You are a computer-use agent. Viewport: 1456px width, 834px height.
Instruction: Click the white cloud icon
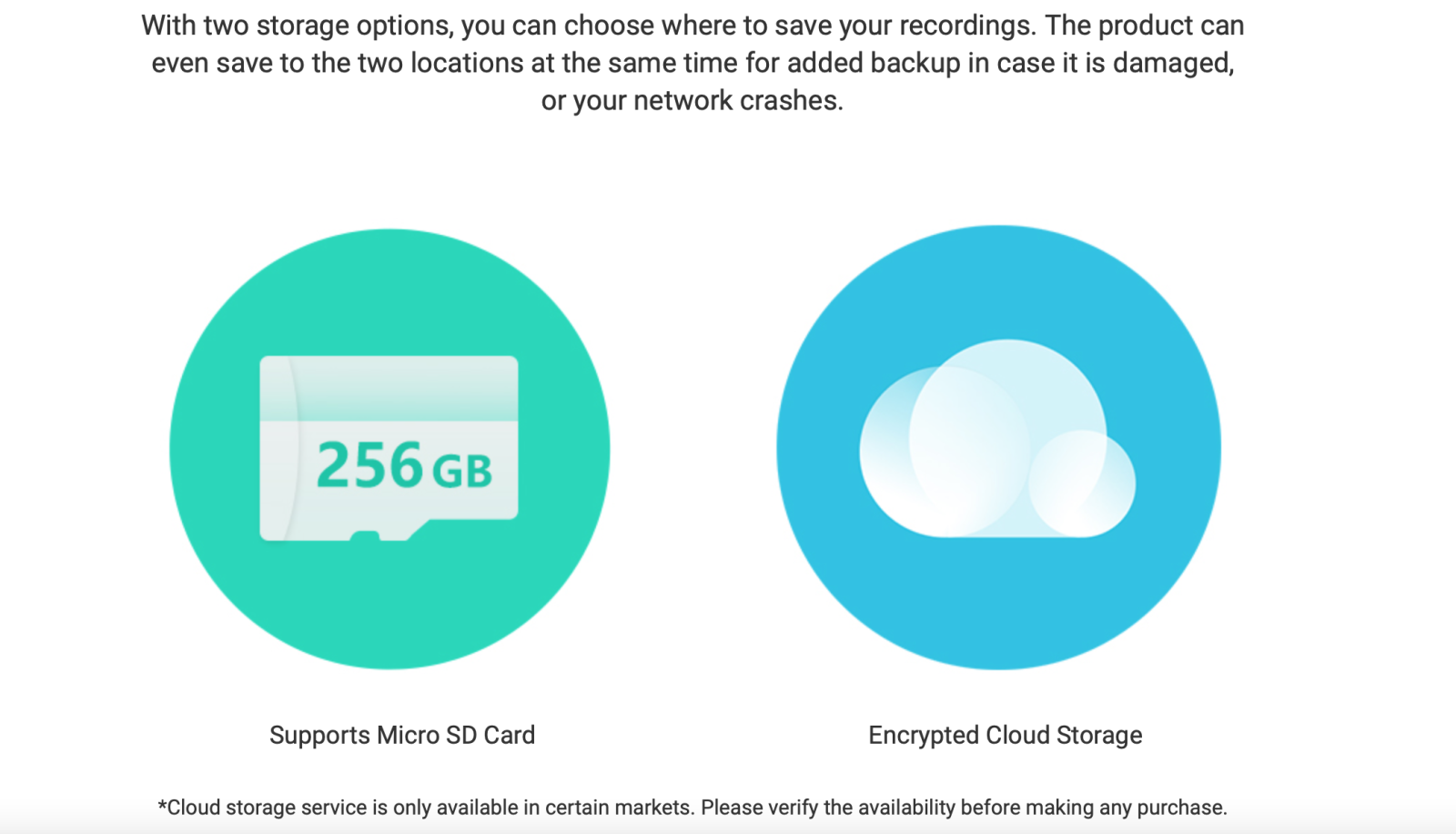pos(997,438)
